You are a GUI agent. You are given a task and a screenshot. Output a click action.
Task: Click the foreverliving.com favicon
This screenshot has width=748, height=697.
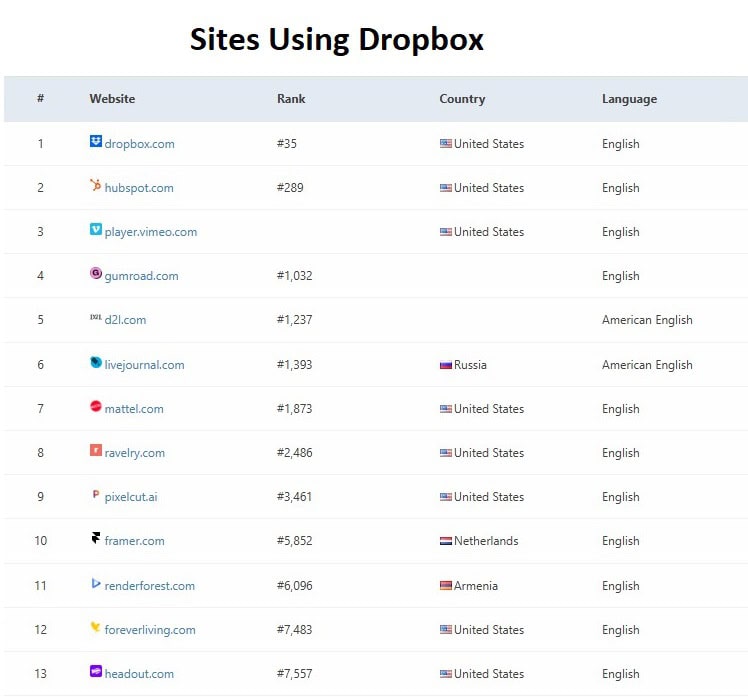[x=95, y=627]
